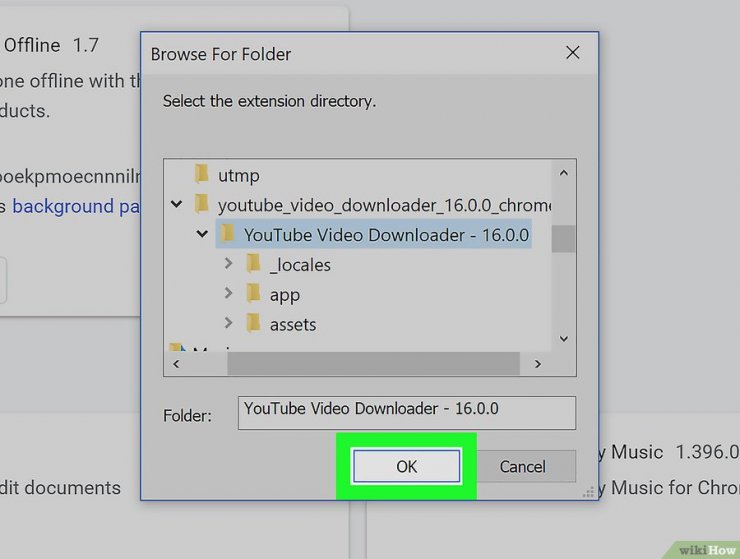Viewport: 740px width, 559px height.
Task: Click scroll left arrow in folder tree
Action: [176, 364]
